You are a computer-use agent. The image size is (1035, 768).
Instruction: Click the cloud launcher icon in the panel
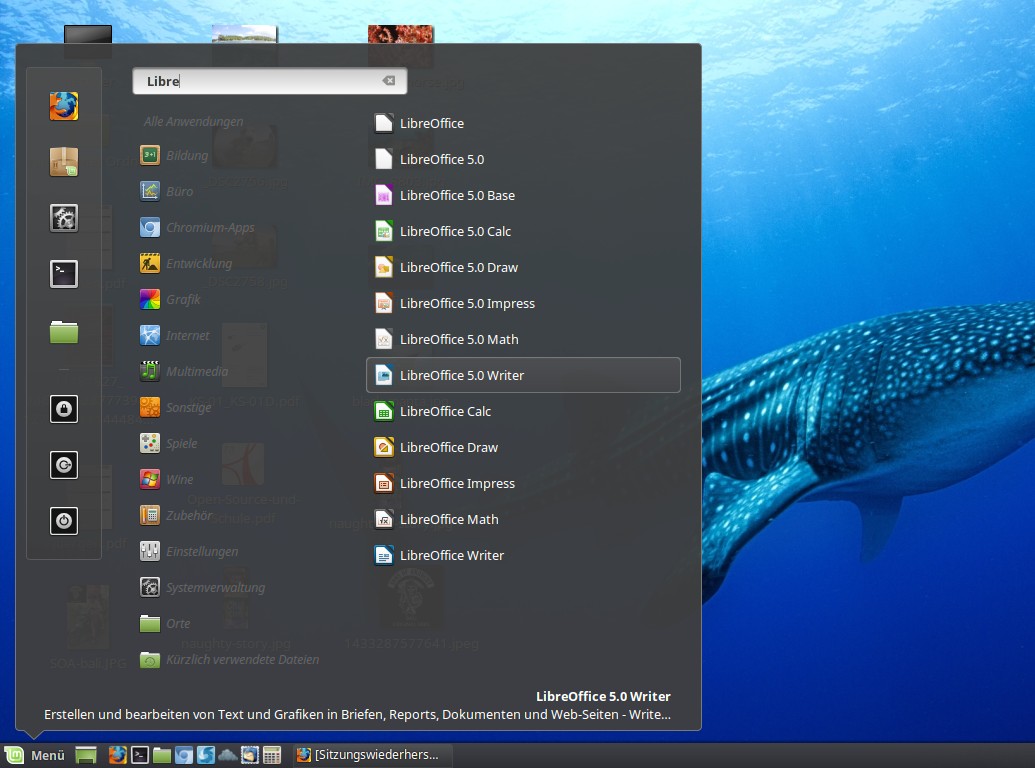[x=227, y=755]
